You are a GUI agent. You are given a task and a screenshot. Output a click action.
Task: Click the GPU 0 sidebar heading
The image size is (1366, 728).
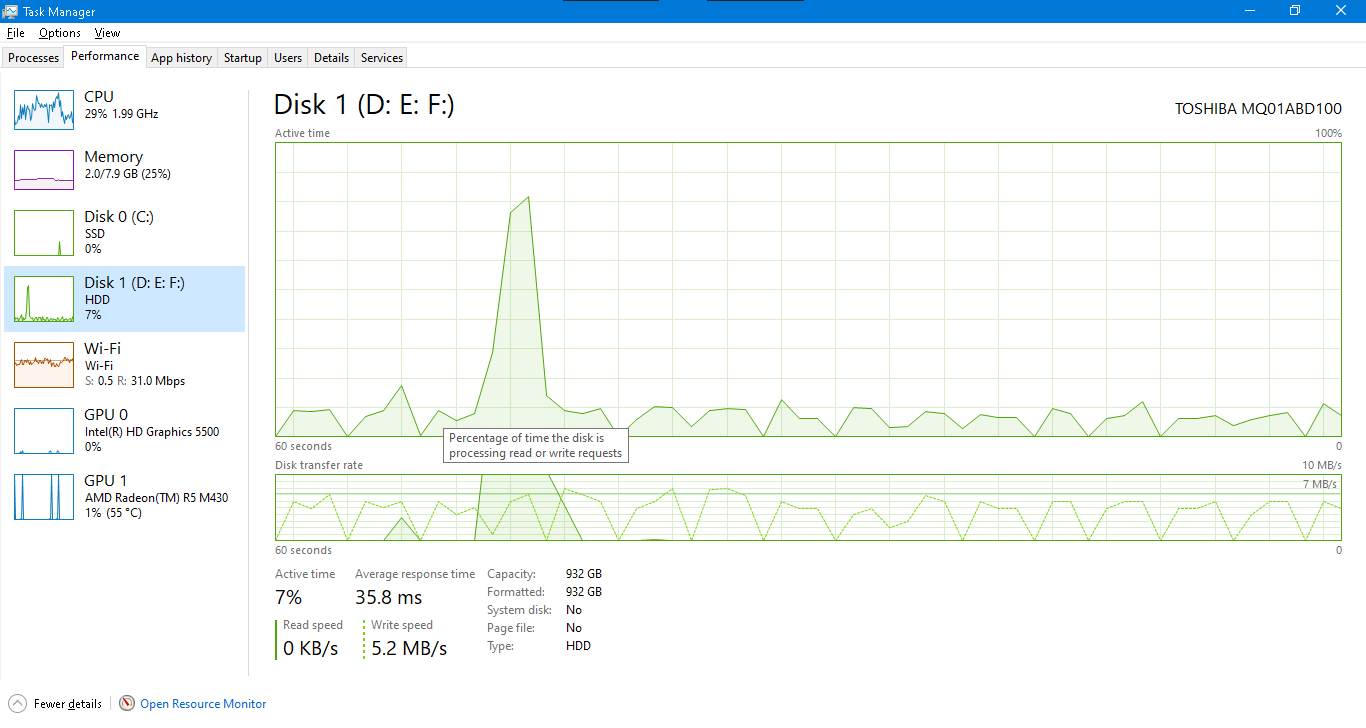[106, 414]
